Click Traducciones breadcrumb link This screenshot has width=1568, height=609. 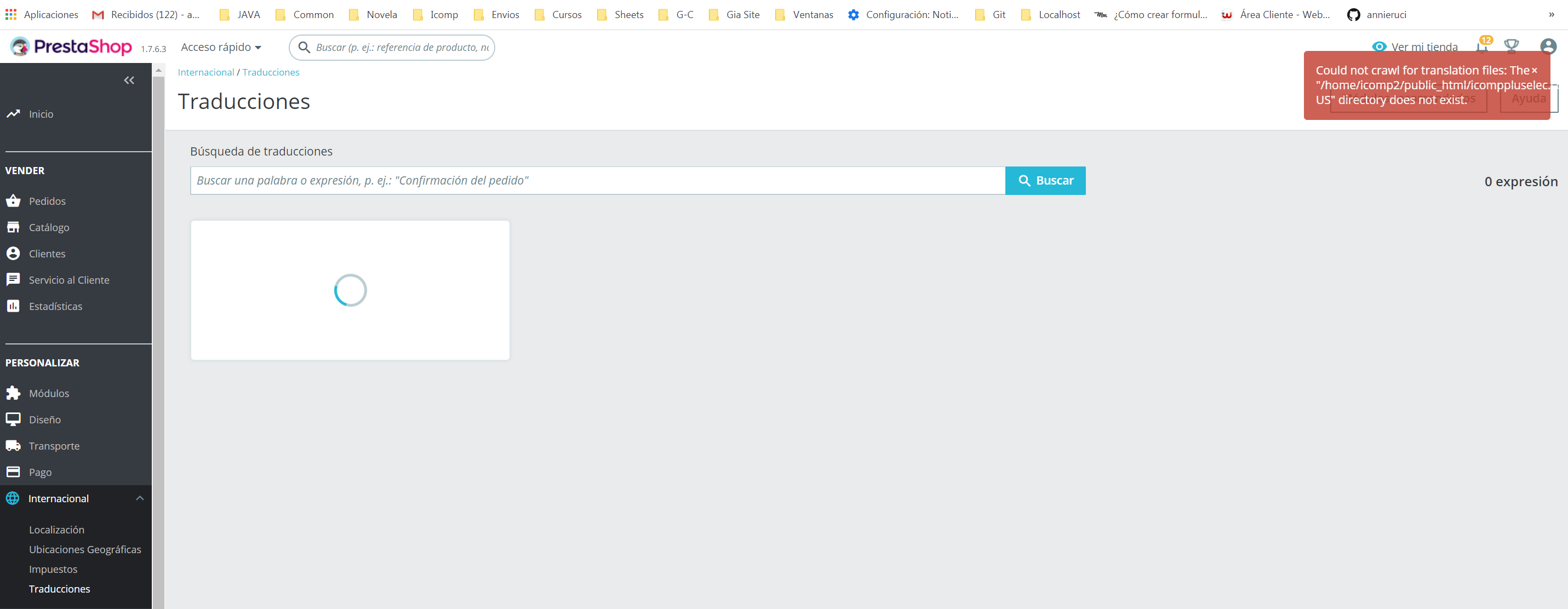tap(271, 72)
